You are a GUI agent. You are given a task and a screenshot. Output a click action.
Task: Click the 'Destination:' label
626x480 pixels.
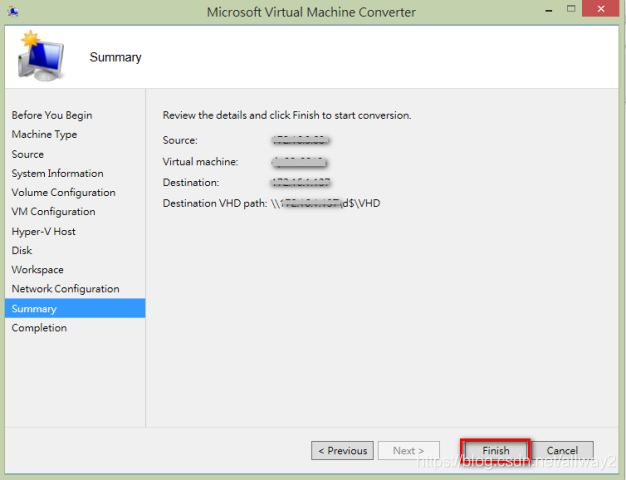(191, 182)
